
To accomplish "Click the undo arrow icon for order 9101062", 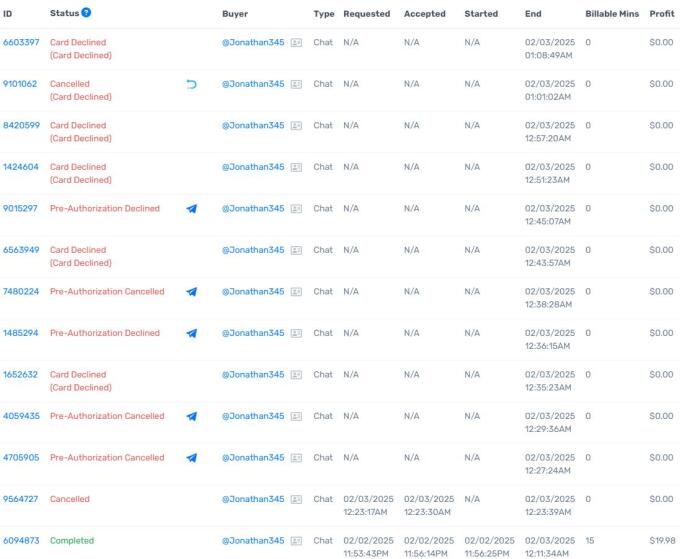I will coord(192,84).
